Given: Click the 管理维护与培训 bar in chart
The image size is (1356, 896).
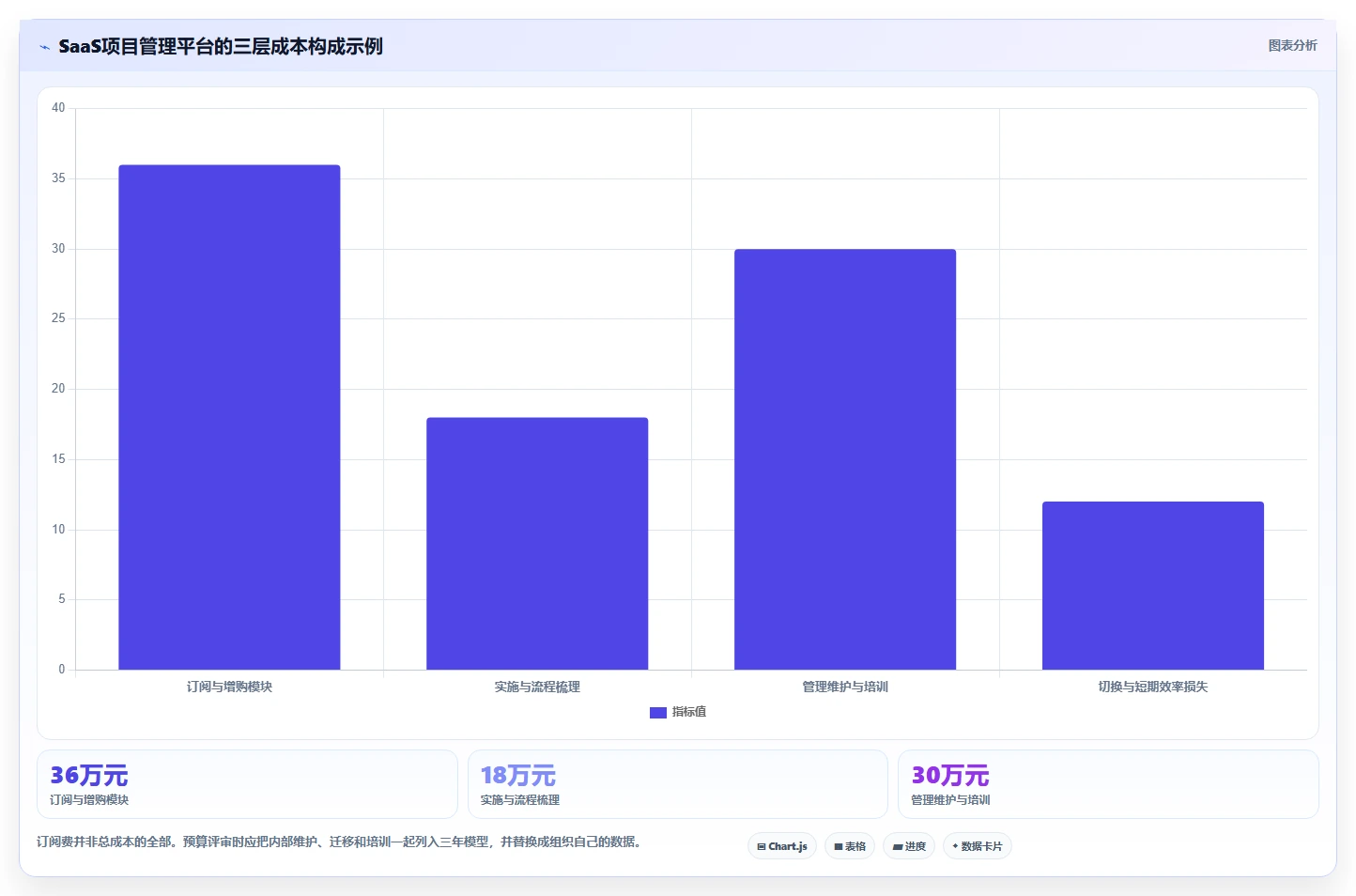Looking at the screenshot, I should click(845, 459).
